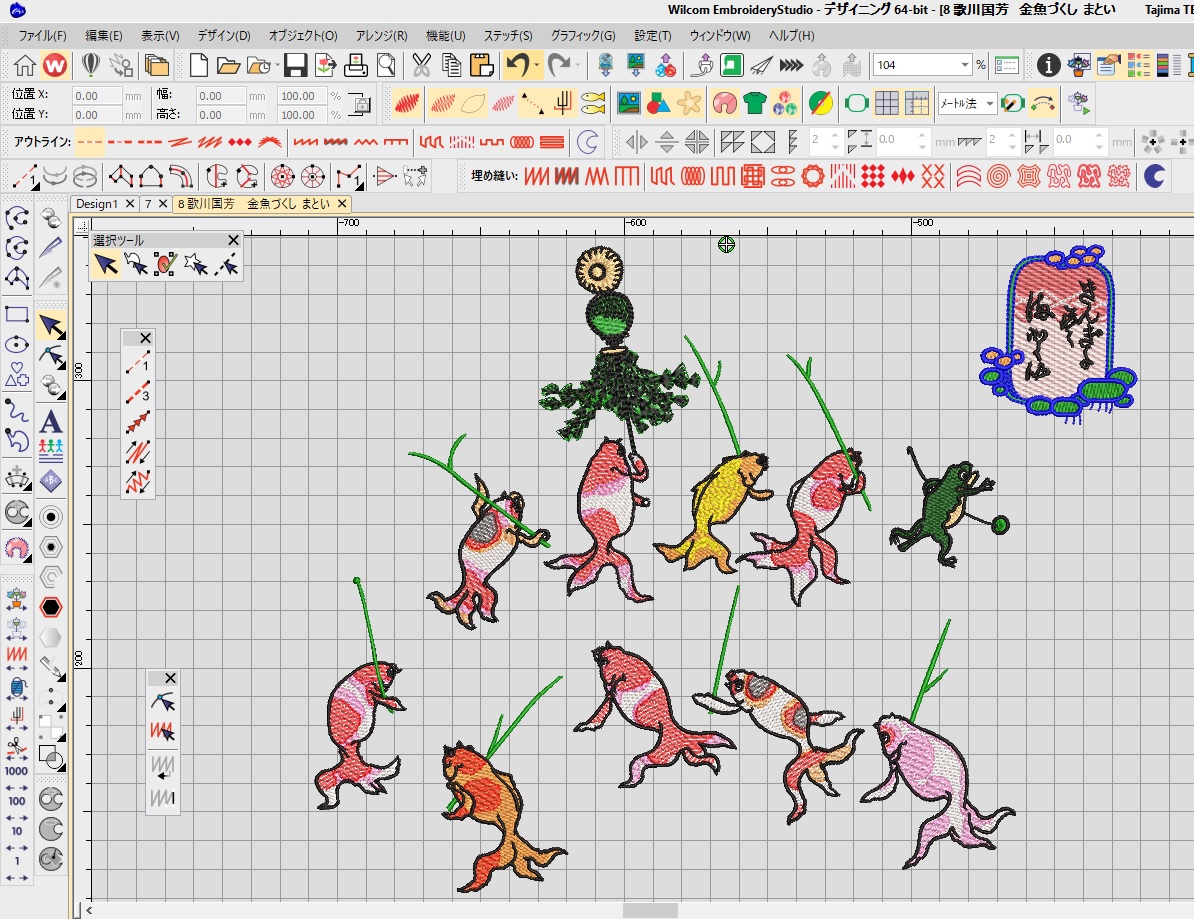
Task: Toggle the color-wheel display icon with red slash
Action: click(821, 103)
